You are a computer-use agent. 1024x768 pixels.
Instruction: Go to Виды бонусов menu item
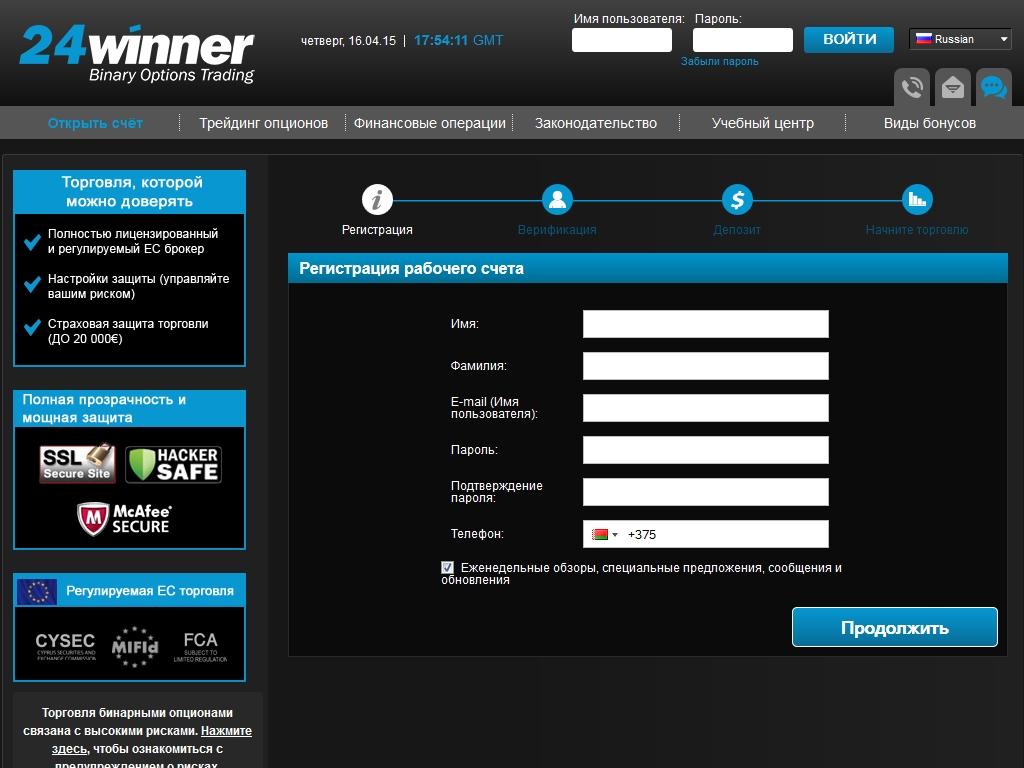click(929, 123)
